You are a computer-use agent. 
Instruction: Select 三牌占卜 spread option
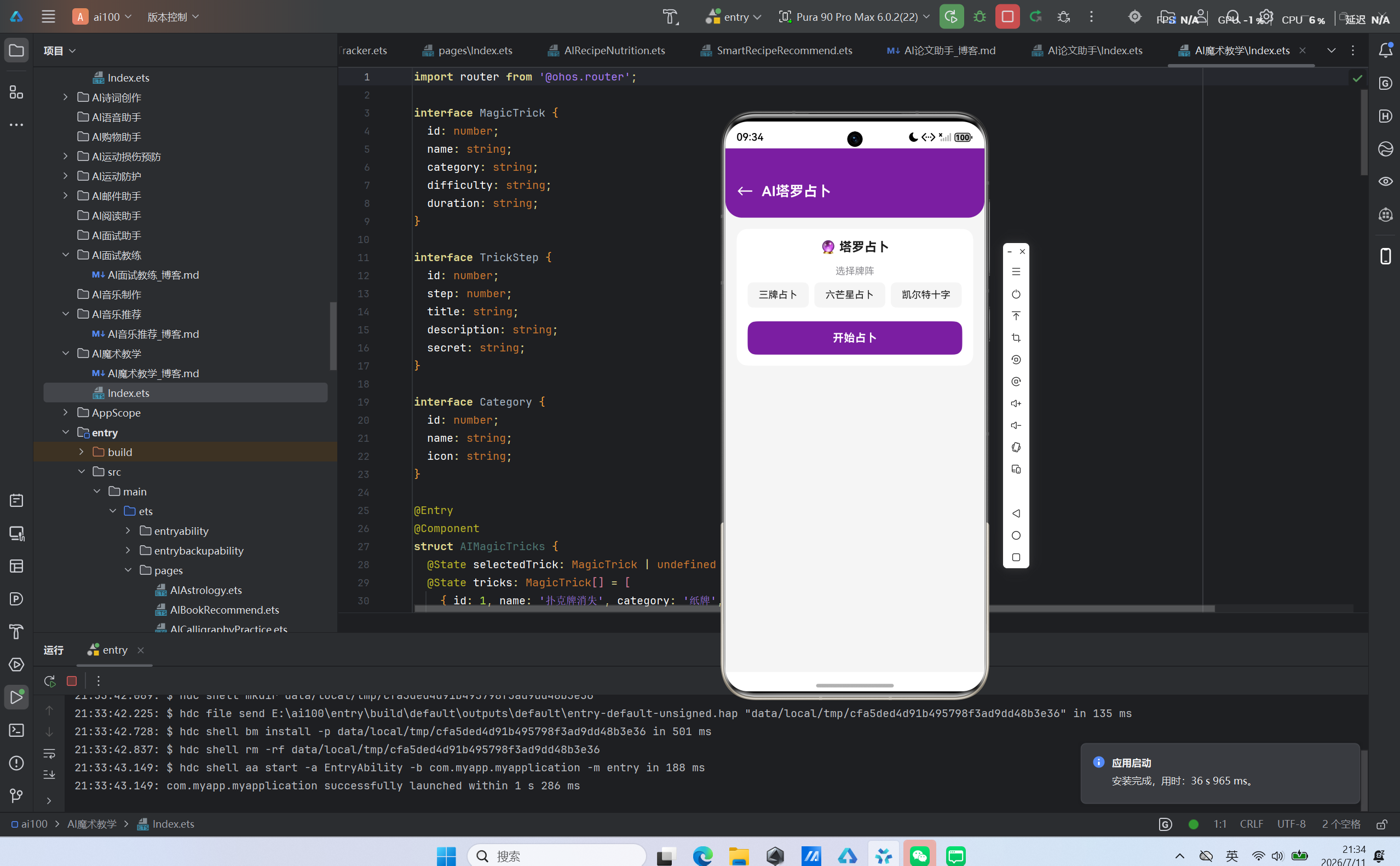click(x=777, y=295)
